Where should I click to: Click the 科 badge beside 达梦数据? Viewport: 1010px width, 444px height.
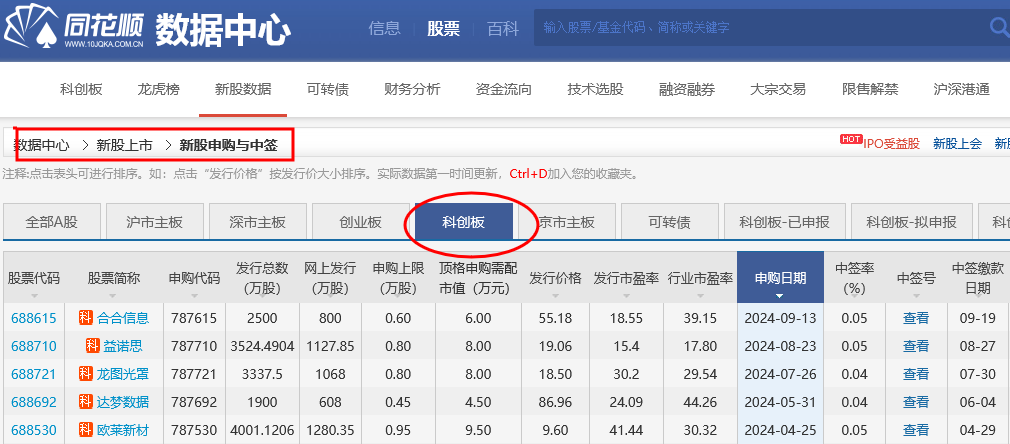pyautogui.click(x=86, y=402)
